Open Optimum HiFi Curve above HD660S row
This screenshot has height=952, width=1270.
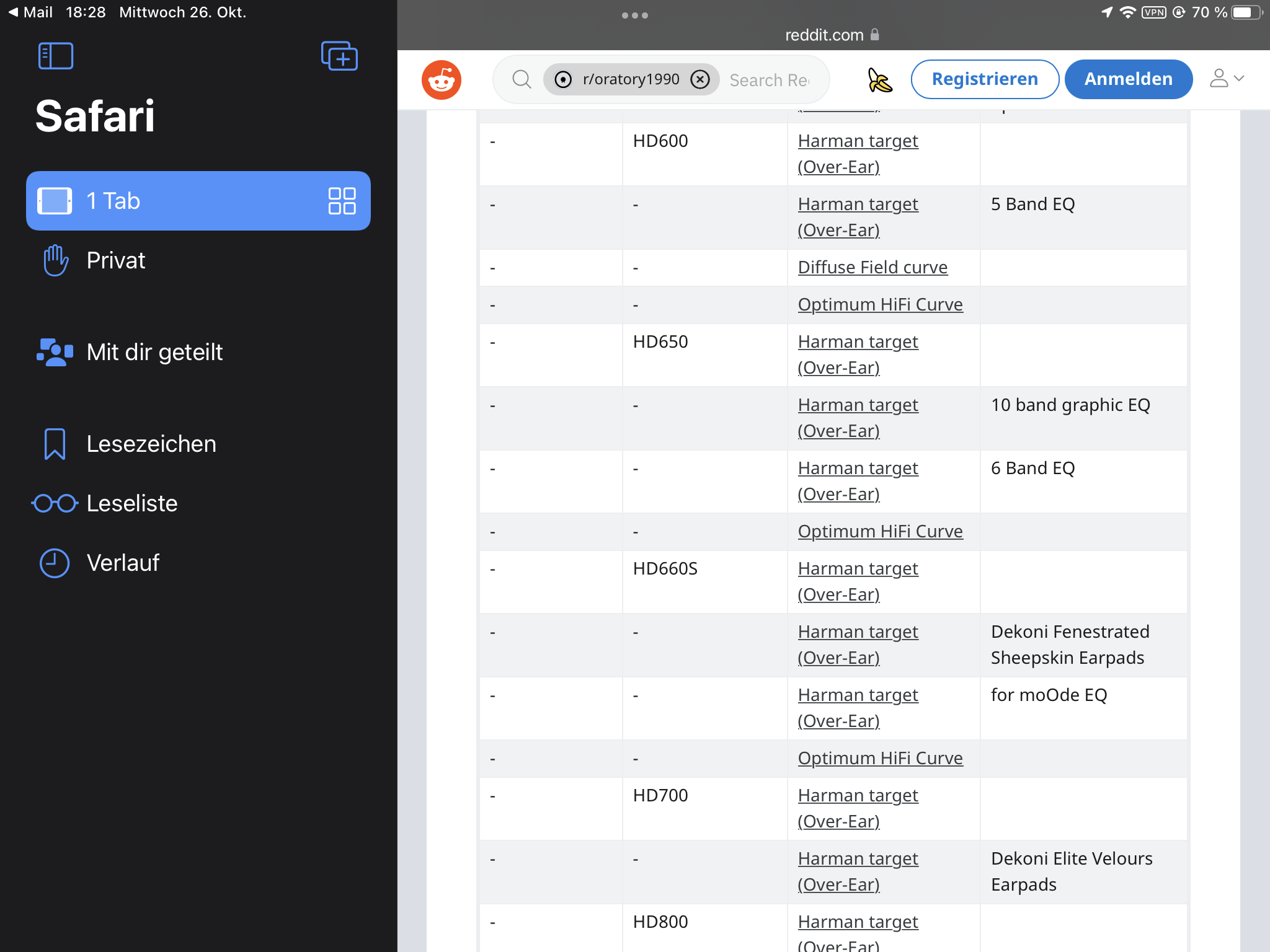pos(880,531)
